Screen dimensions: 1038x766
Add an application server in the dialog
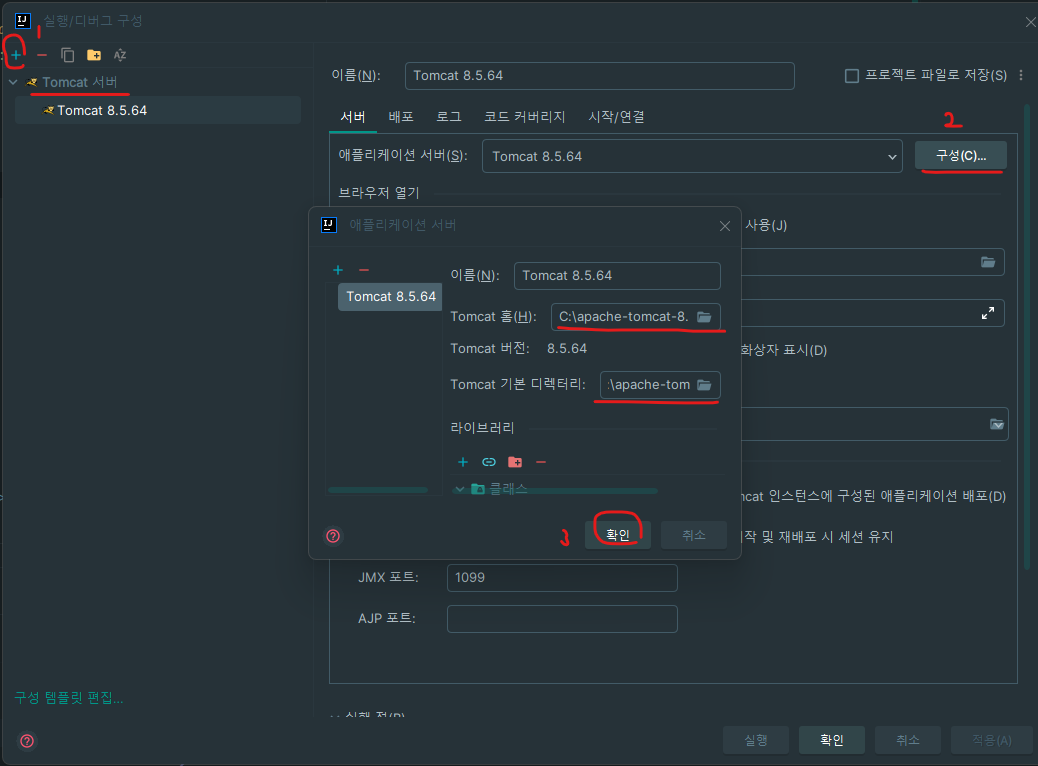tap(338, 270)
